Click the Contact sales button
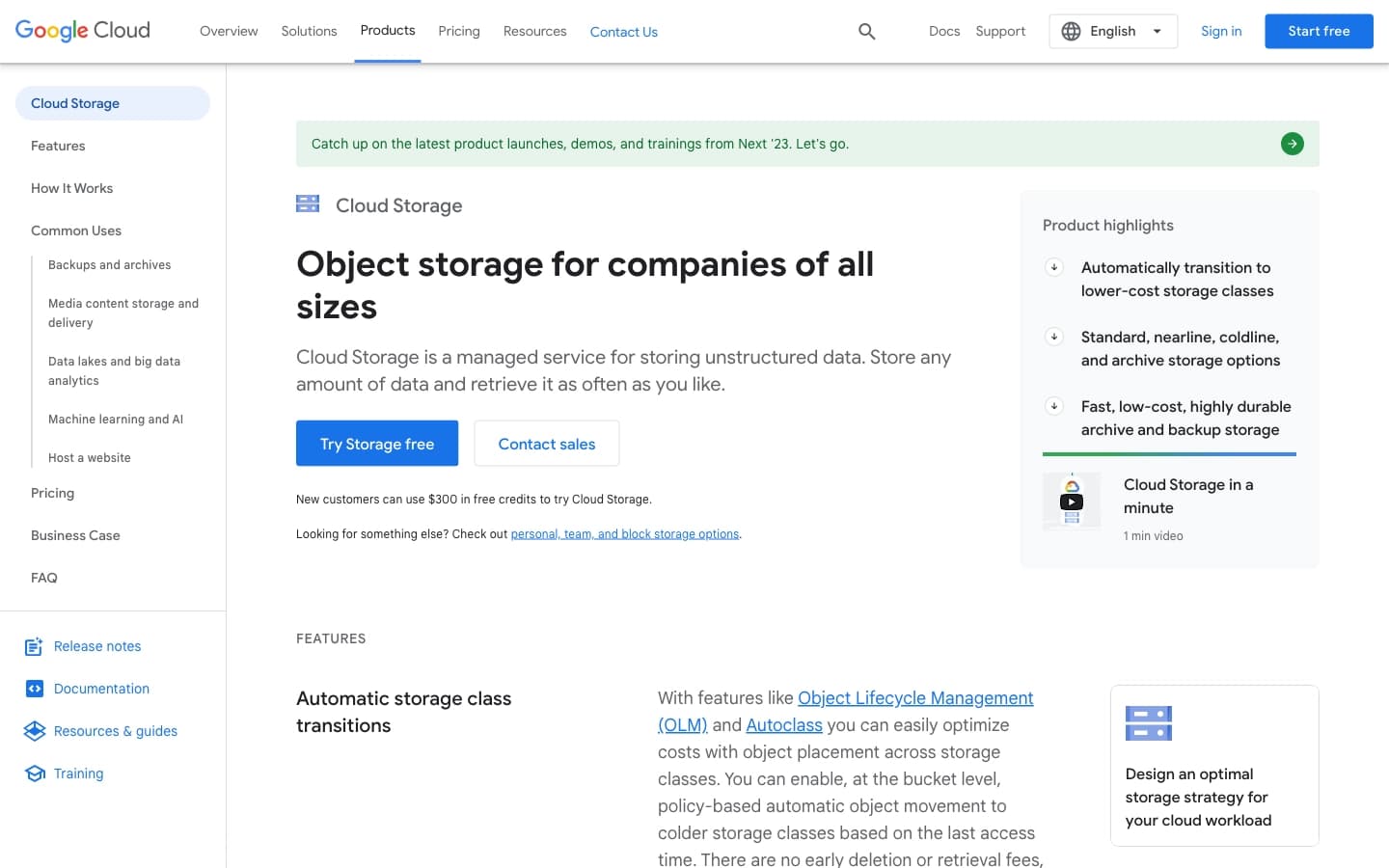The image size is (1389, 868). tap(547, 444)
